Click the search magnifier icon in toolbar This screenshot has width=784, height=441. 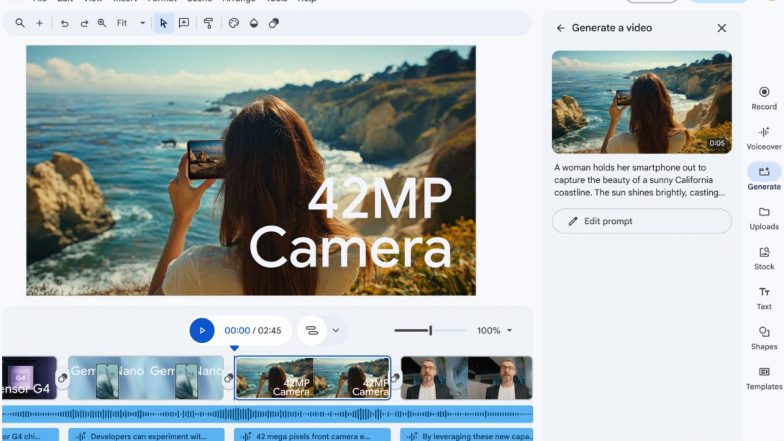pyautogui.click(x=20, y=23)
